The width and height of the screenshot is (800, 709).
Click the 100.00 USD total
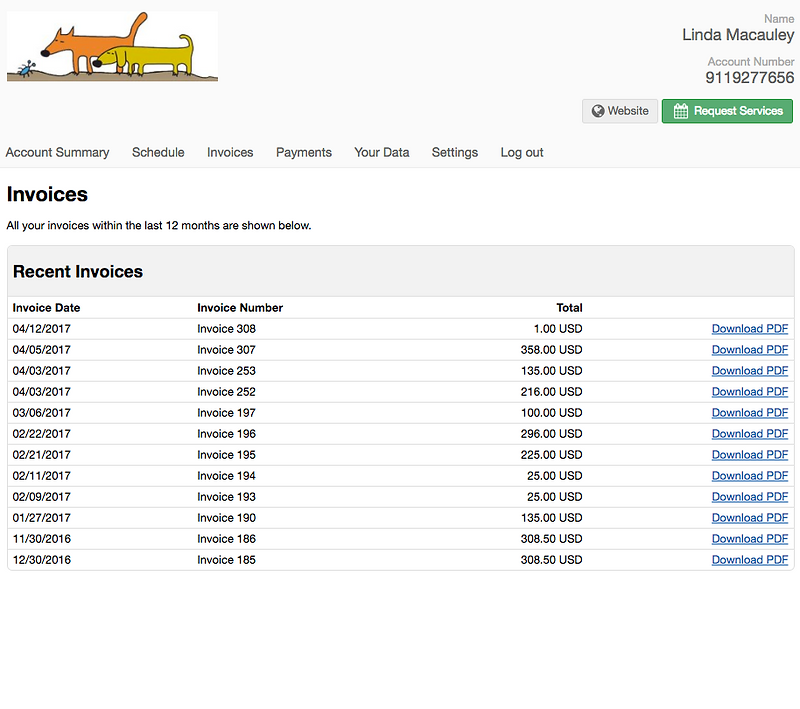coord(552,413)
